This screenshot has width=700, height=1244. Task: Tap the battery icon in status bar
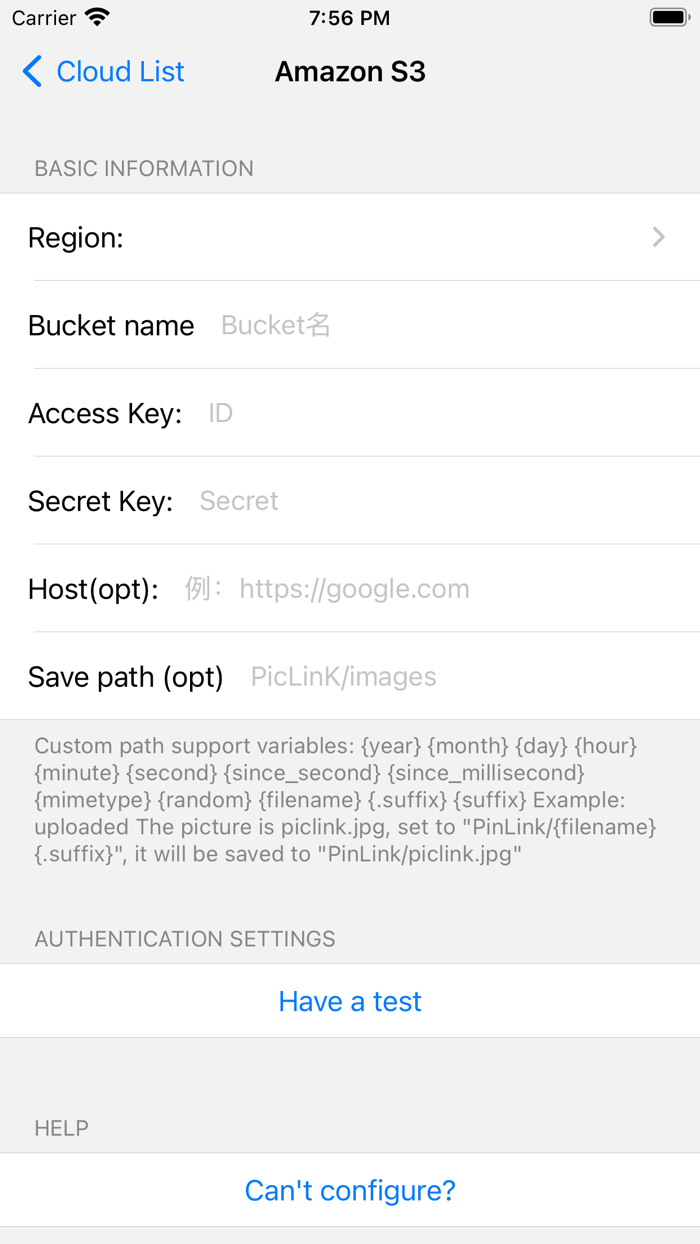668,15
